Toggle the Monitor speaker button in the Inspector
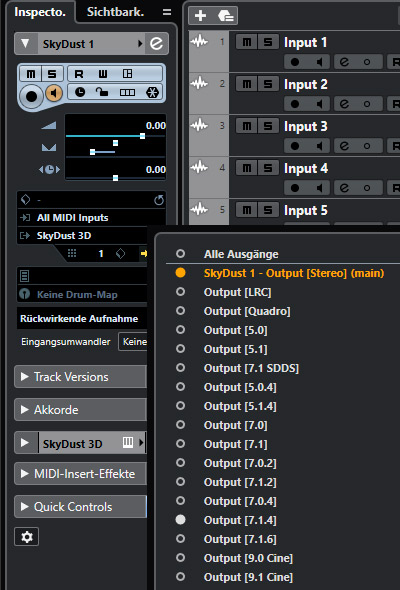 pos(54,93)
